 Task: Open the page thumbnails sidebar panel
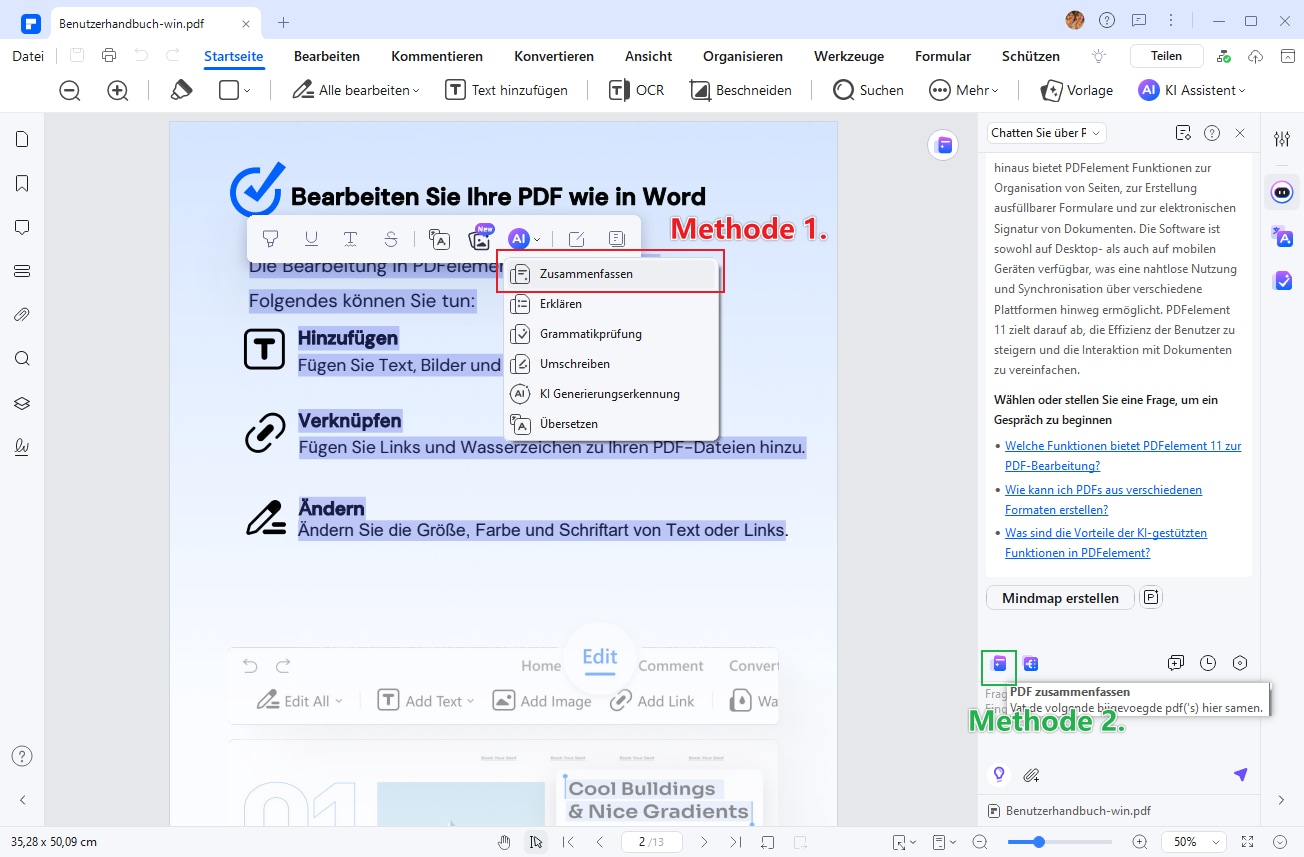(x=22, y=139)
